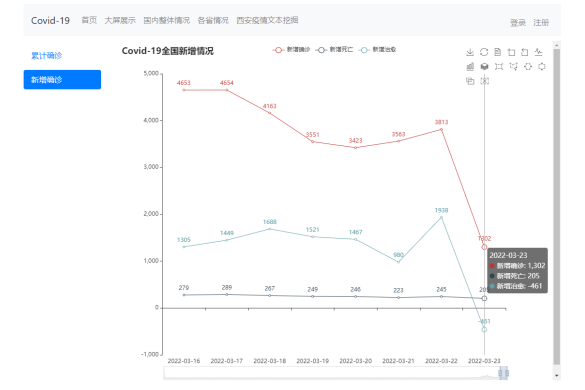Save the chart as image via download icon
The width and height of the screenshot is (585, 390).
click(x=470, y=52)
